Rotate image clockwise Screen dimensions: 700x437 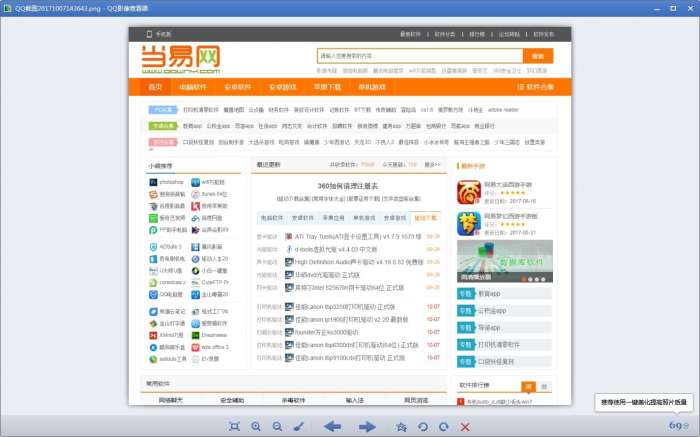pyautogui.click(x=443, y=427)
